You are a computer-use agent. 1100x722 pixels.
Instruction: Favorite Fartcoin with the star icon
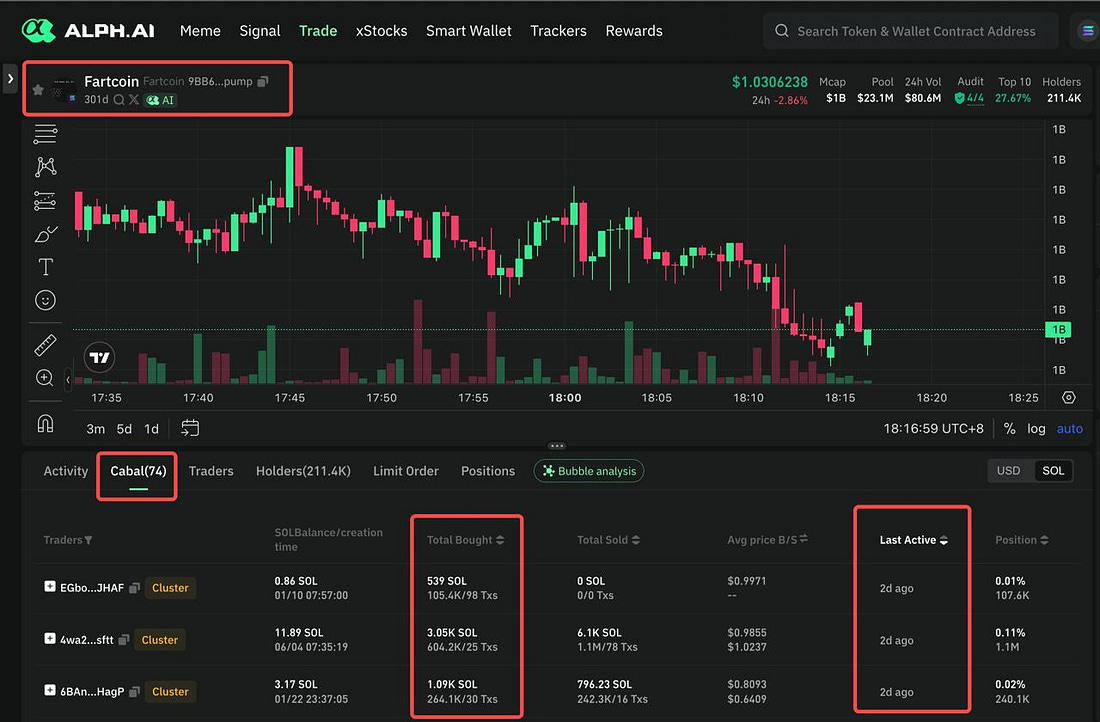click(38, 89)
